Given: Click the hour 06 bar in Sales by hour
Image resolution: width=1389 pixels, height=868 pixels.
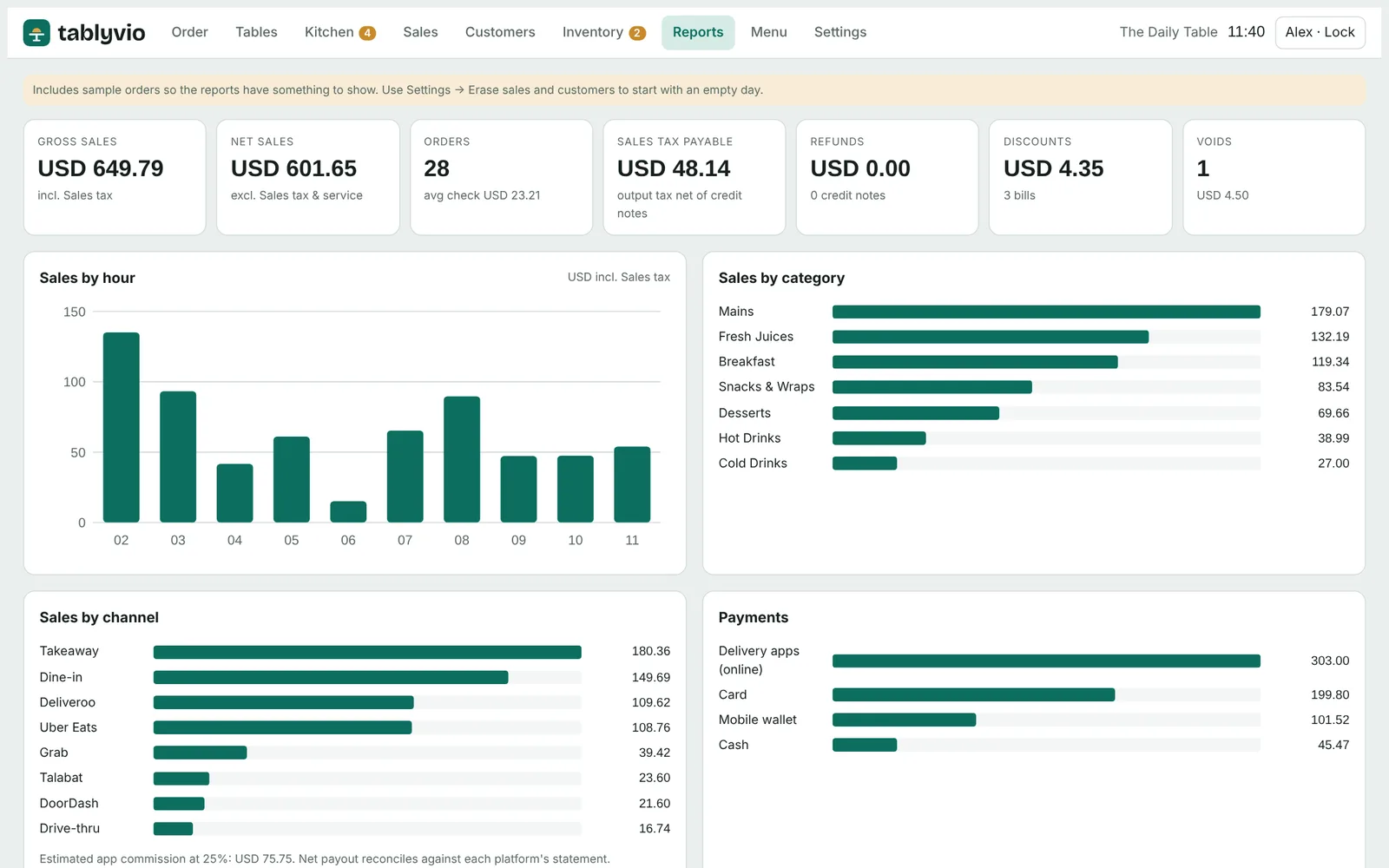Looking at the screenshot, I should tap(348, 512).
